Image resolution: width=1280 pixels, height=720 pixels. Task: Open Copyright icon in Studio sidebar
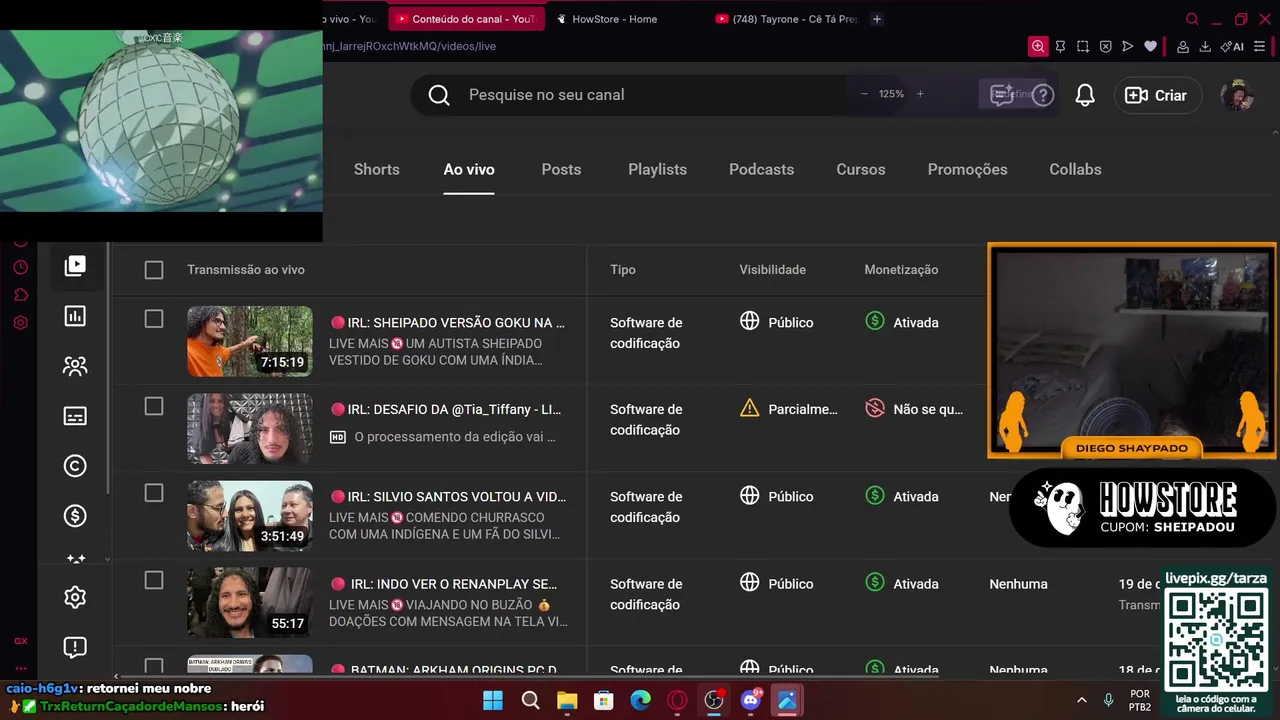[75, 466]
